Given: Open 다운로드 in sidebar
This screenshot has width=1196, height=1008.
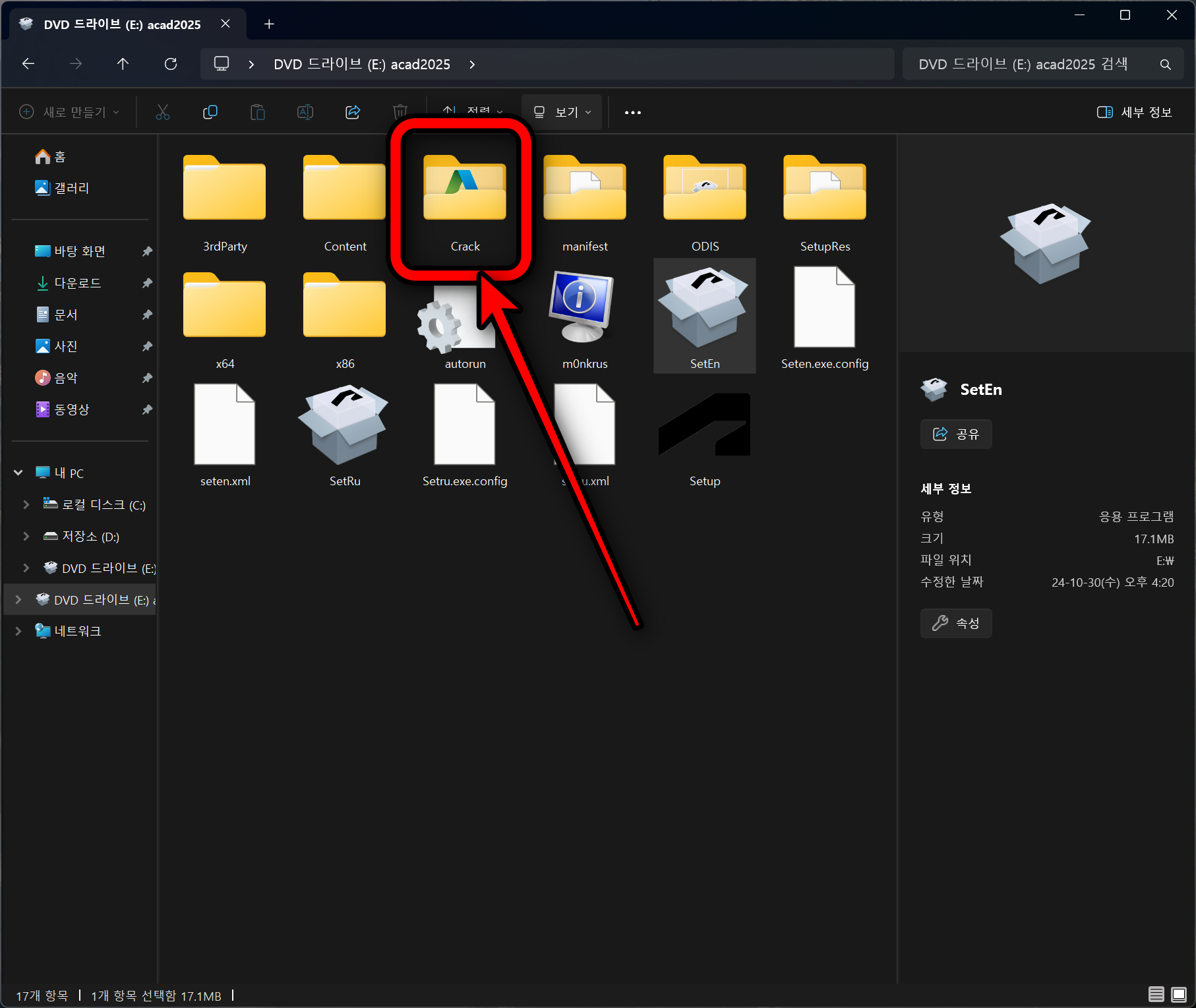Looking at the screenshot, I should pyautogui.click(x=68, y=283).
